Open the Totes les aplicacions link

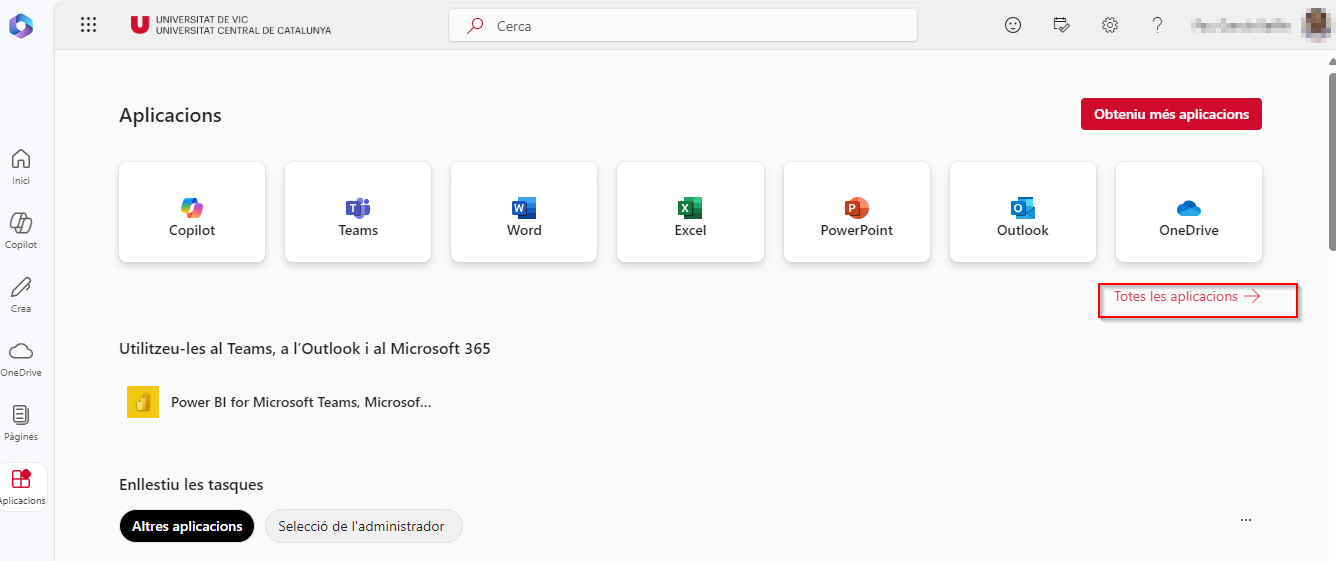(x=1187, y=297)
